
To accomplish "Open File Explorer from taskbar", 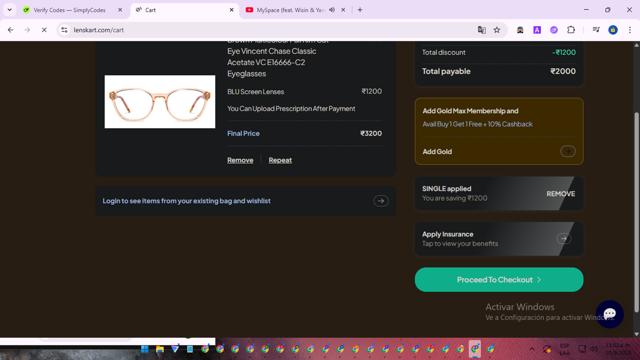I will pyautogui.click(x=160, y=349).
